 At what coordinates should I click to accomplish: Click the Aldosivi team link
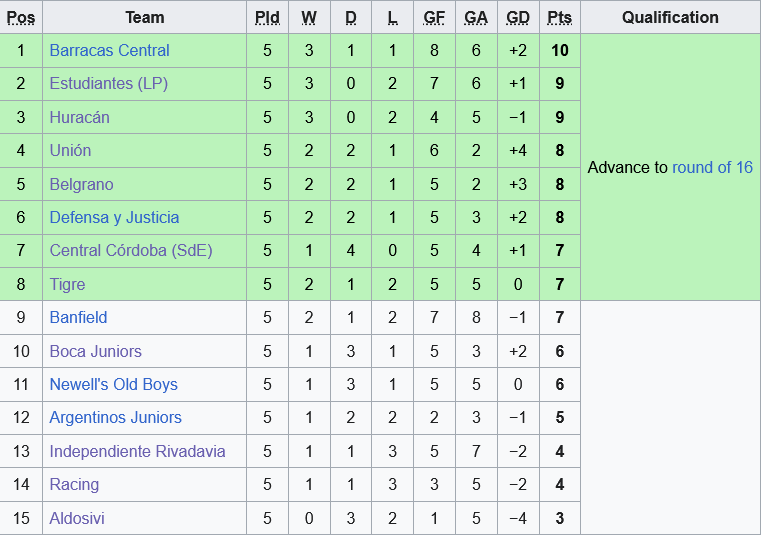pyautogui.click(x=77, y=519)
